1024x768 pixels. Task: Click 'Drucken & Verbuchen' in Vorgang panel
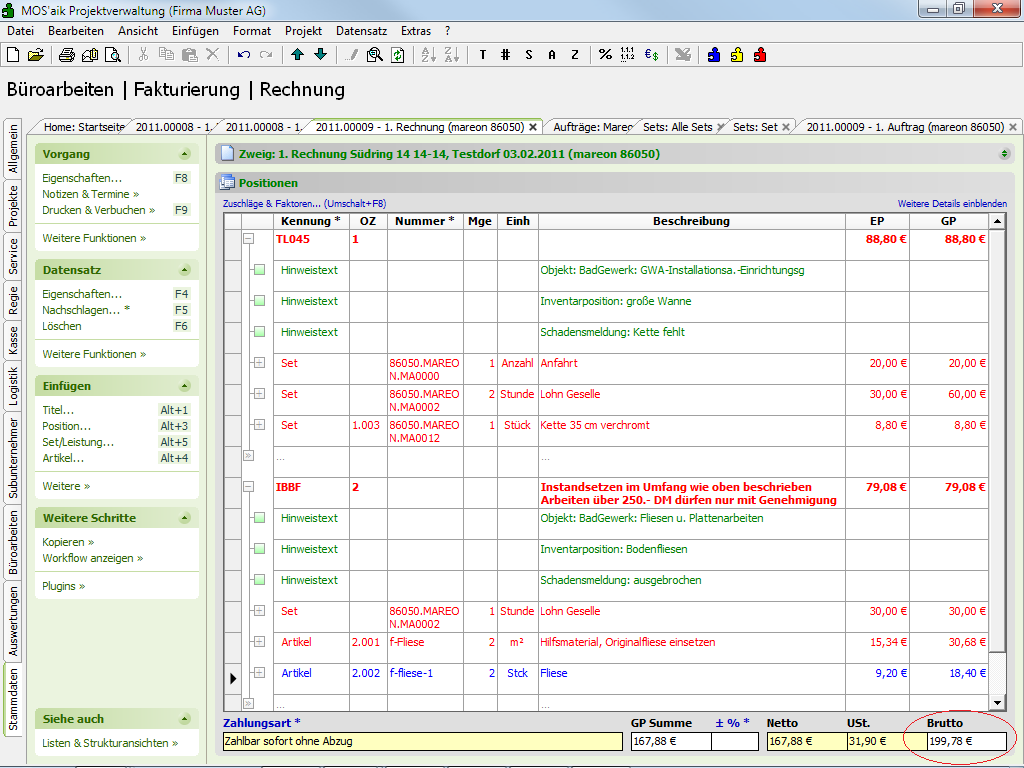click(x=98, y=210)
